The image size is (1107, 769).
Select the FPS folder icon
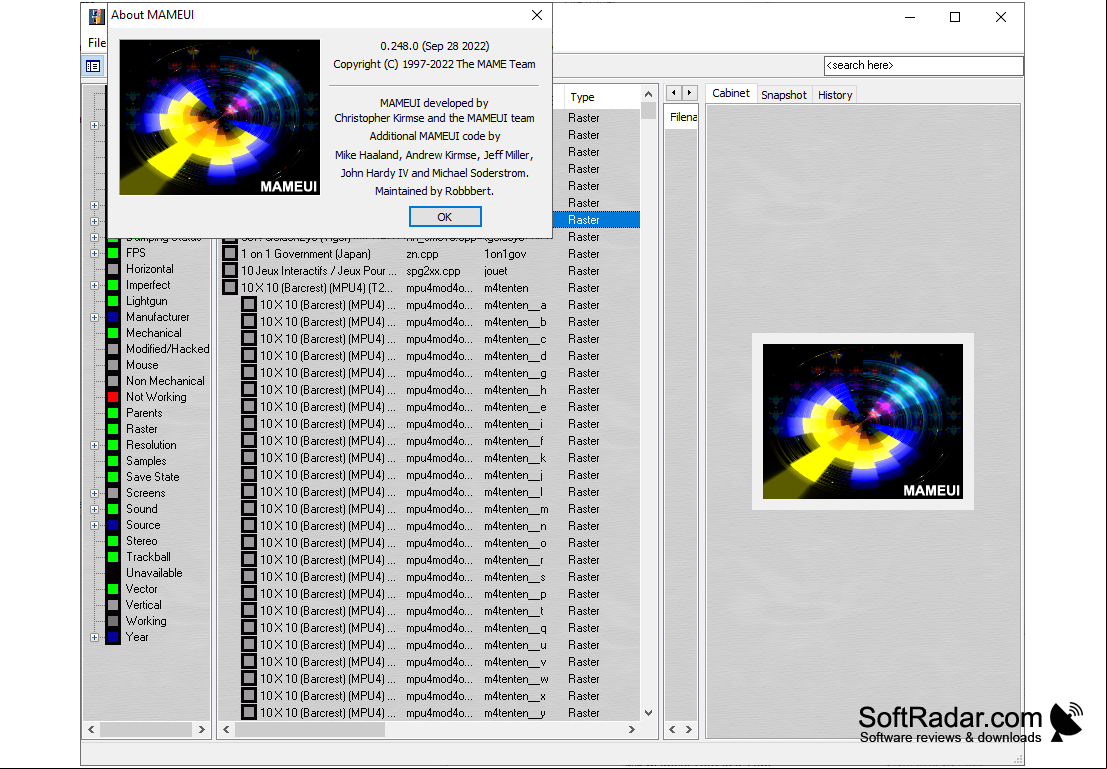point(113,254)
